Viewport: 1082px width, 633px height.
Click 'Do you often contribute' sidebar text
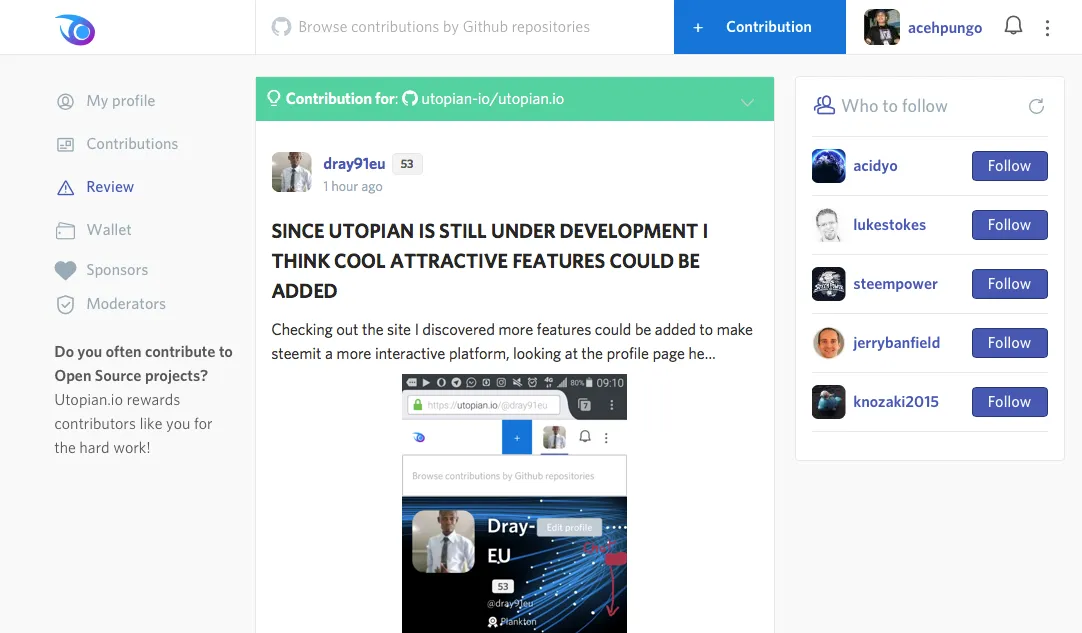click(144, 364)
